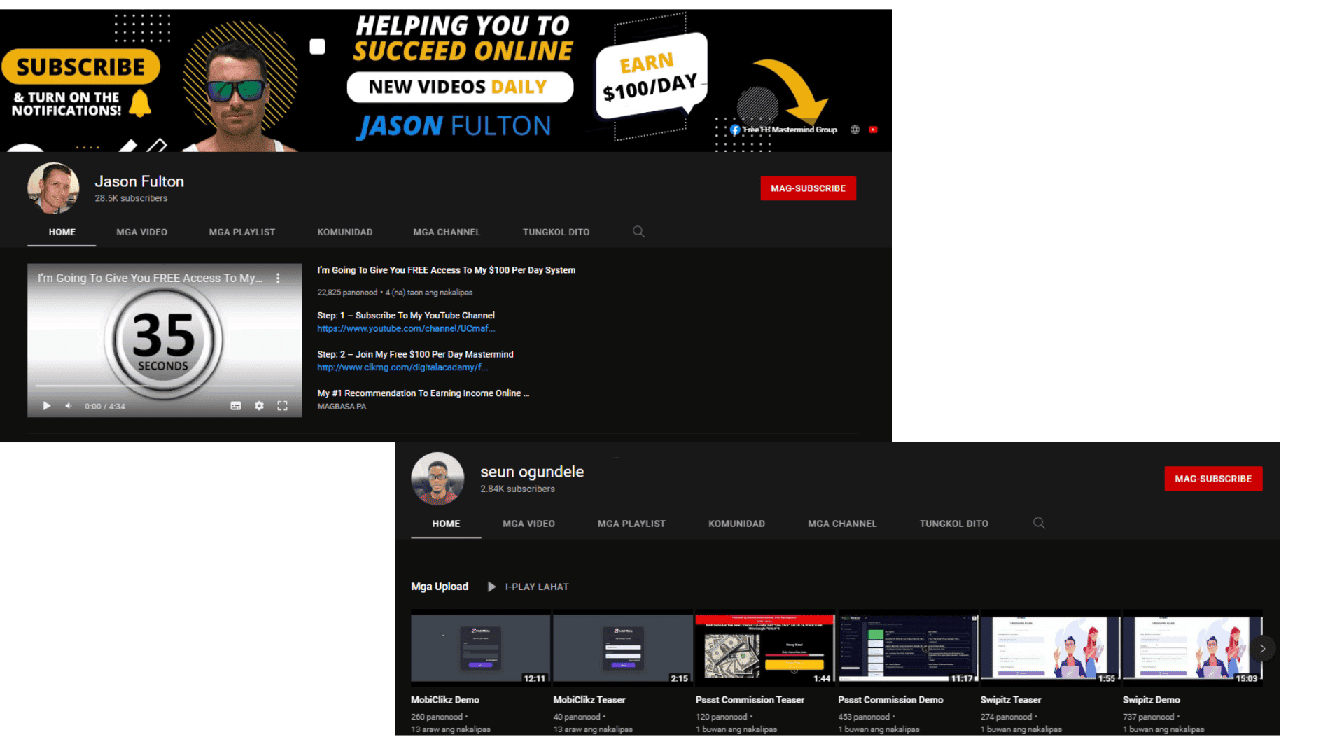
Task: Click the MobiClikz Demo title text
Action: [x=446, y=700]
